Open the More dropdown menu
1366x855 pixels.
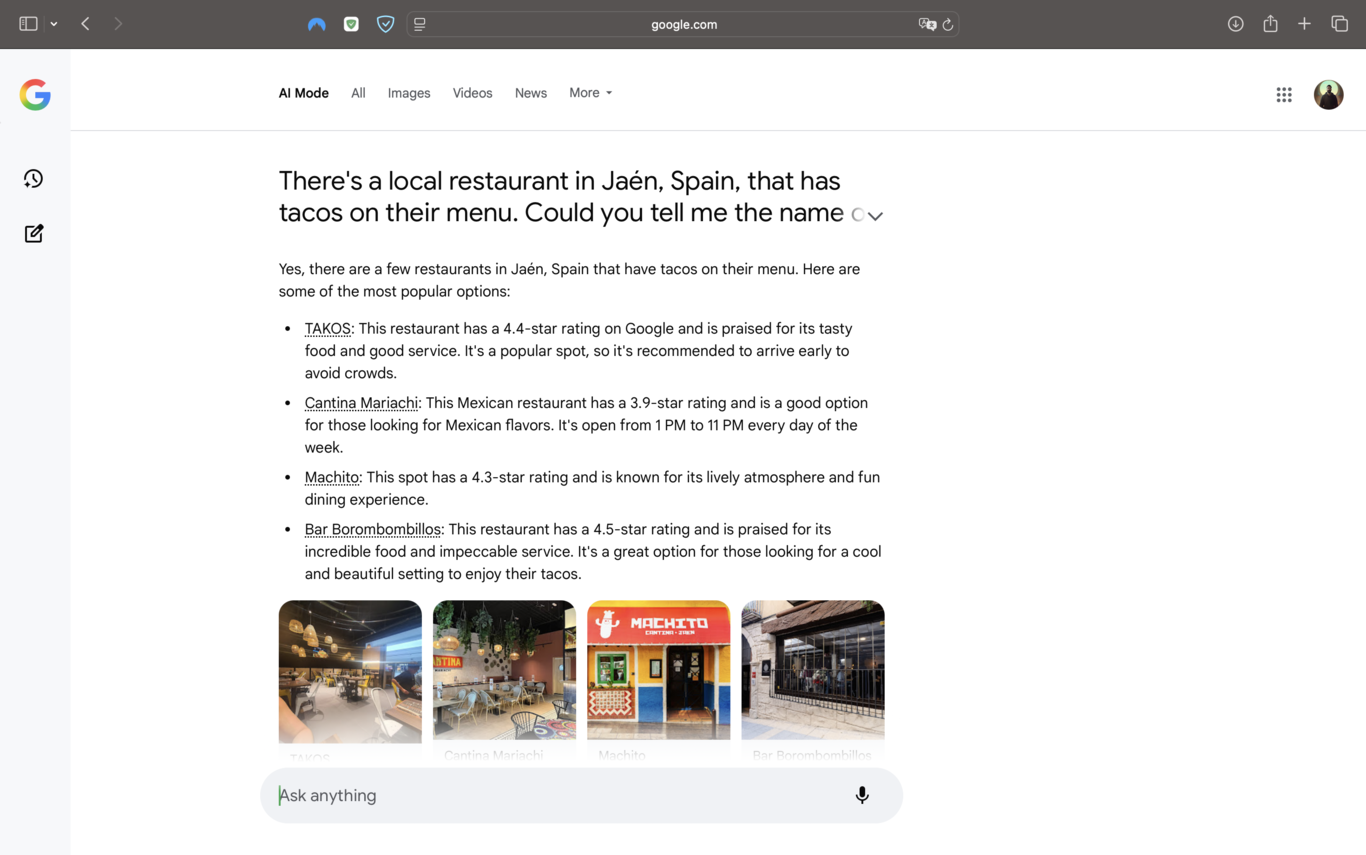(590, 93)
